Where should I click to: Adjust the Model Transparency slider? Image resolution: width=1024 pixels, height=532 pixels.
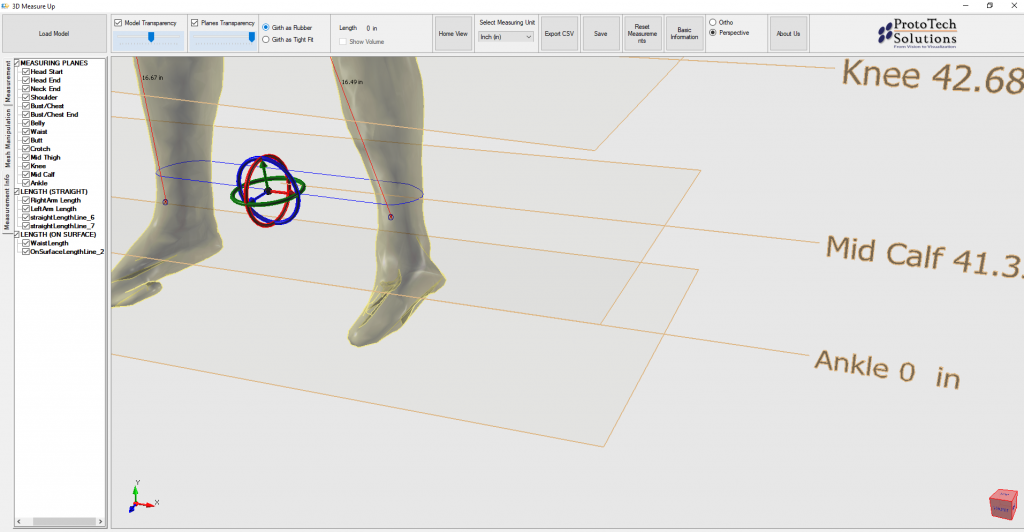click(150, 39)
